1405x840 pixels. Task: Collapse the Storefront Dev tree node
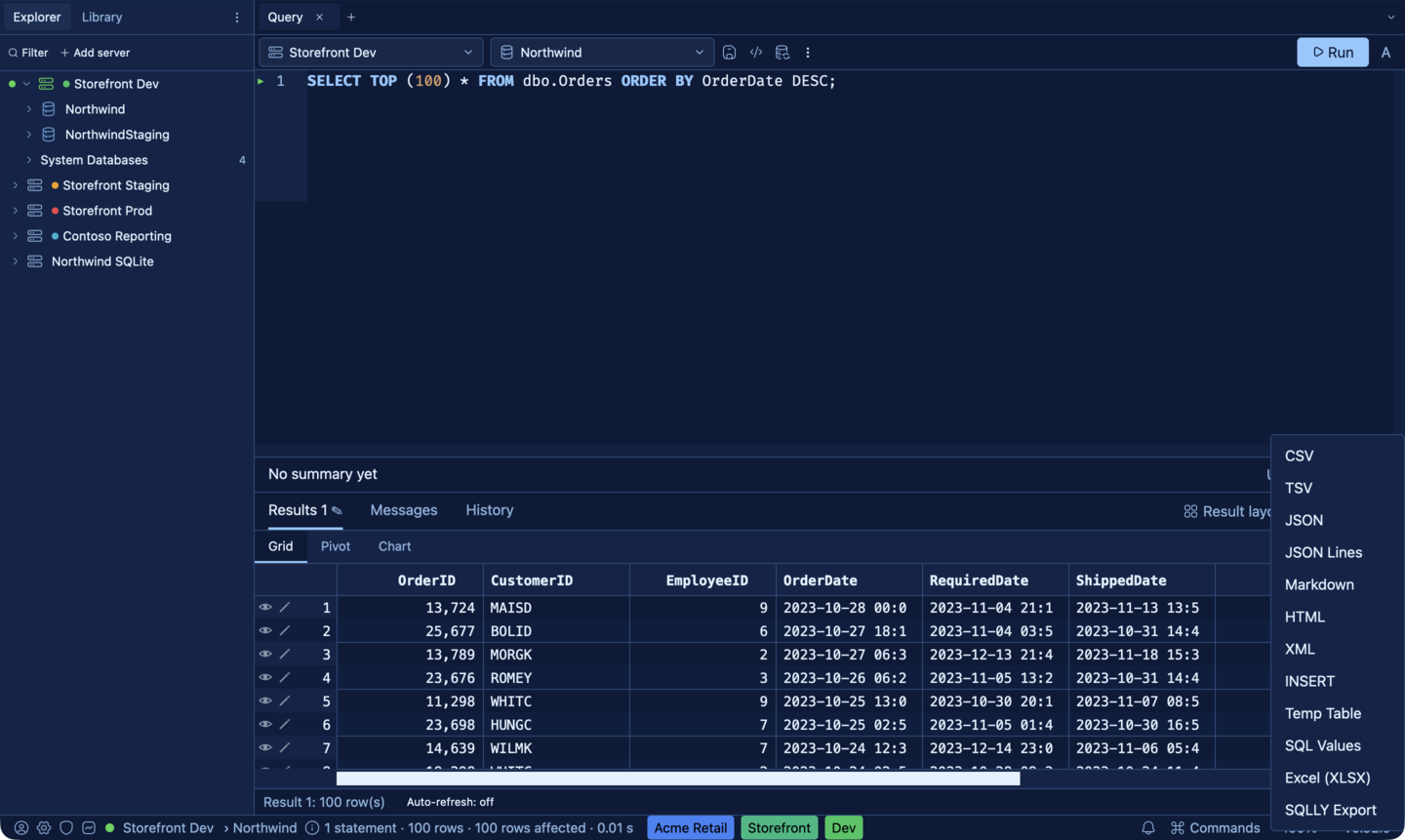[26, 84]
